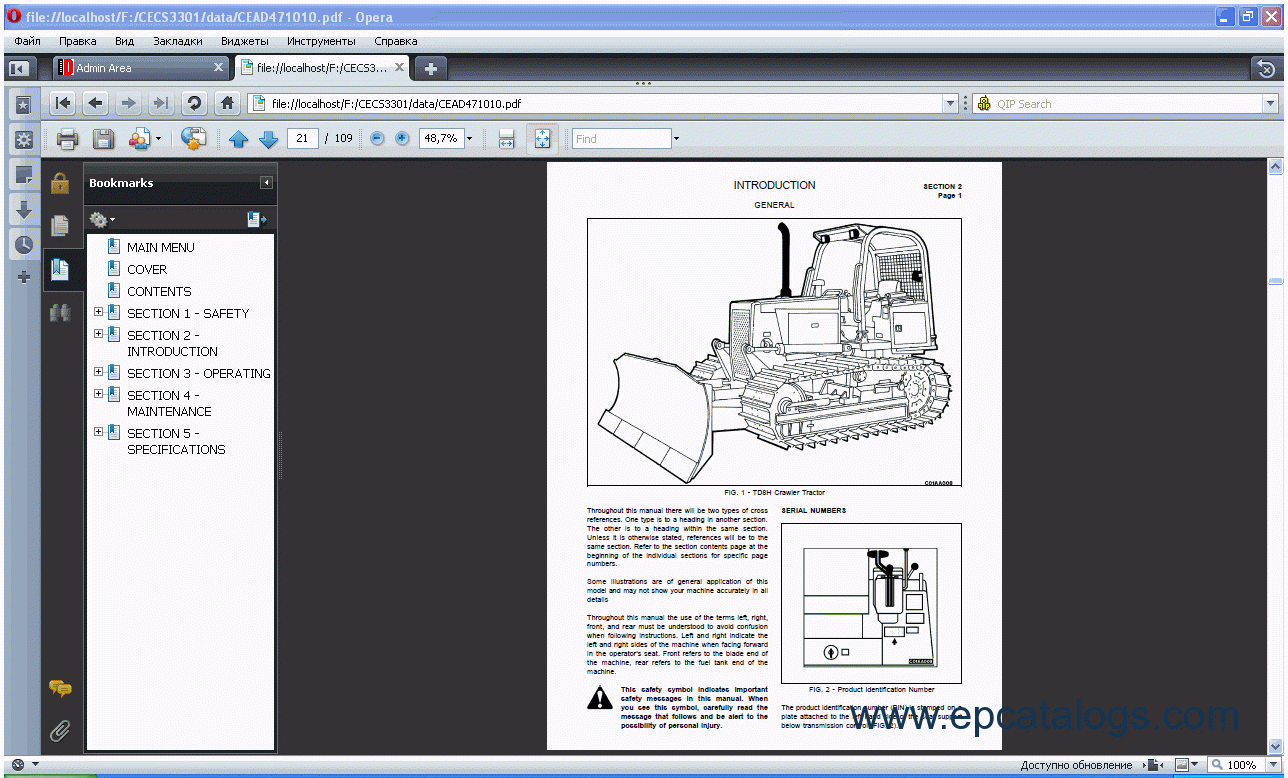Go to next page with blue down arrow
The width and height of the screenshot is (1288, 778).
pos(268,139)
